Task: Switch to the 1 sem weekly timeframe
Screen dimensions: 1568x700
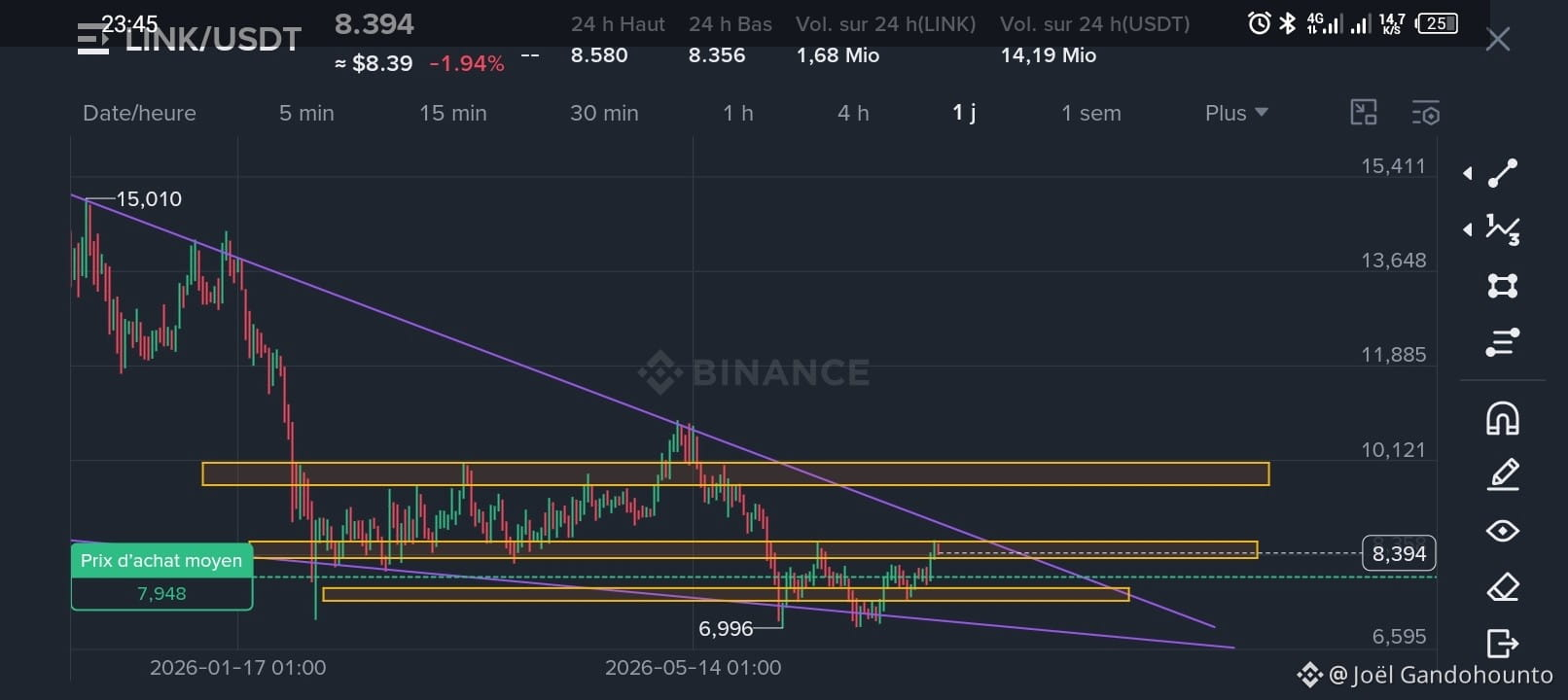Action: [1091, 113]
